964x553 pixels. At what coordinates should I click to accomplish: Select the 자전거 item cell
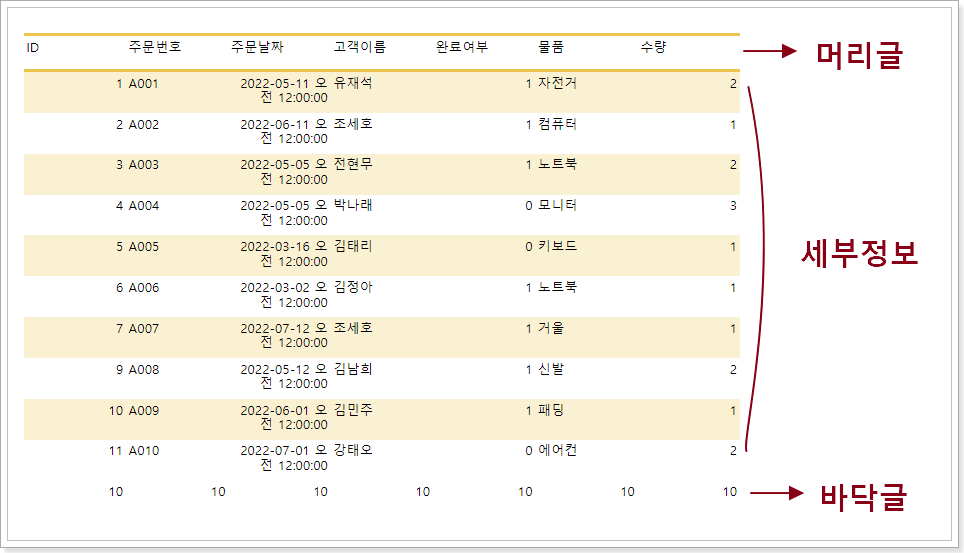click(557, 84)
